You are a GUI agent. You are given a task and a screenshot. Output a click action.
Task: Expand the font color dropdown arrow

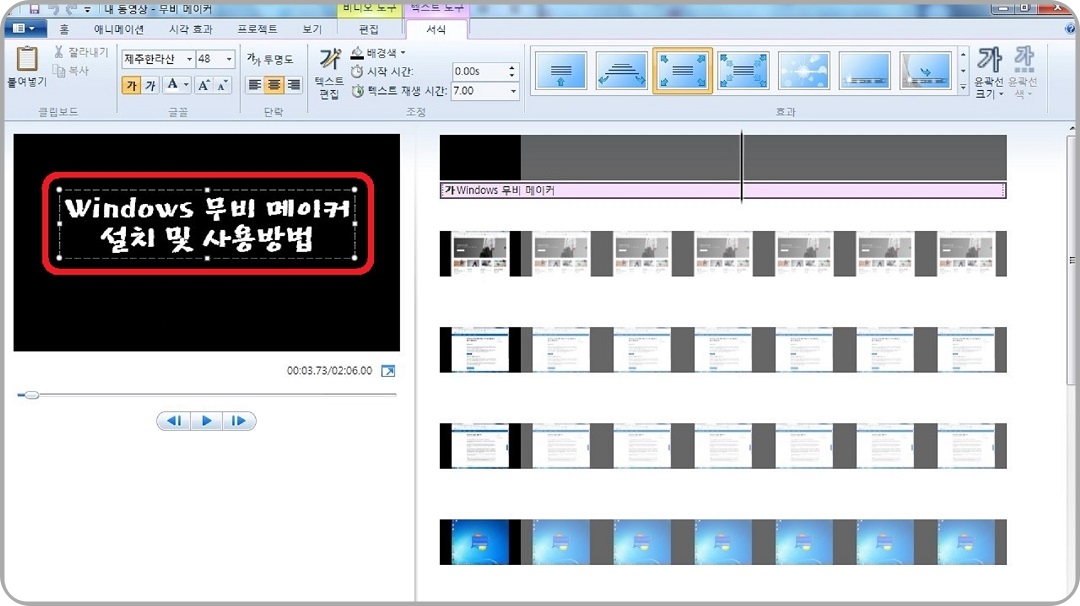tap(186, 85)
